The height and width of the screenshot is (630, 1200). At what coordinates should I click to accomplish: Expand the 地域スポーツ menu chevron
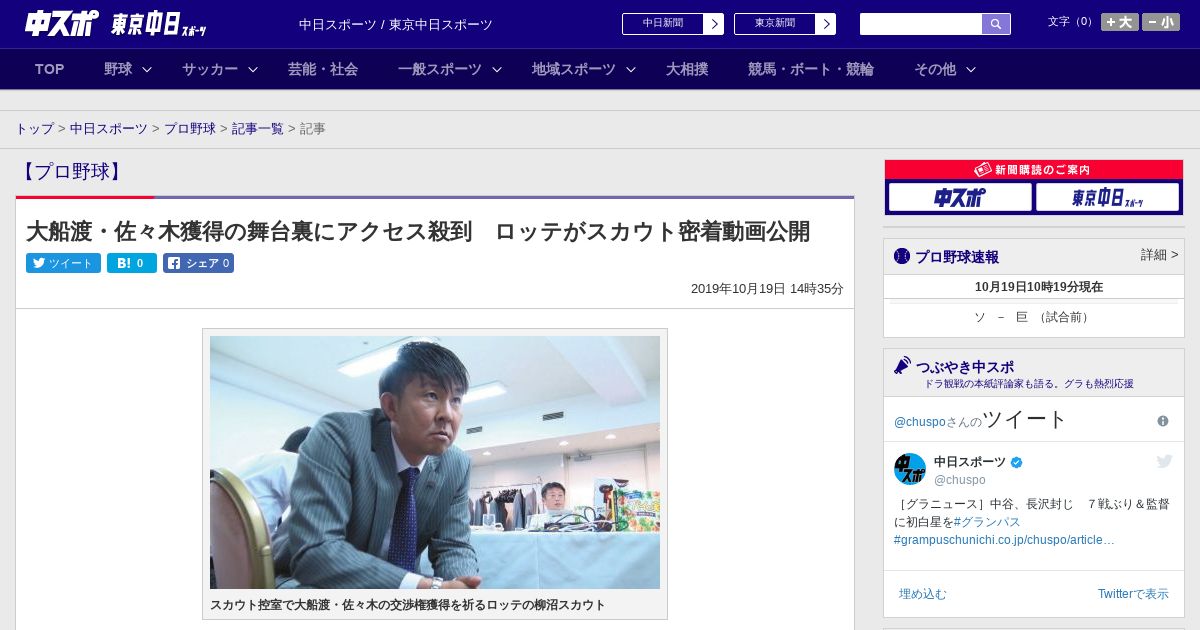(631, 69)
